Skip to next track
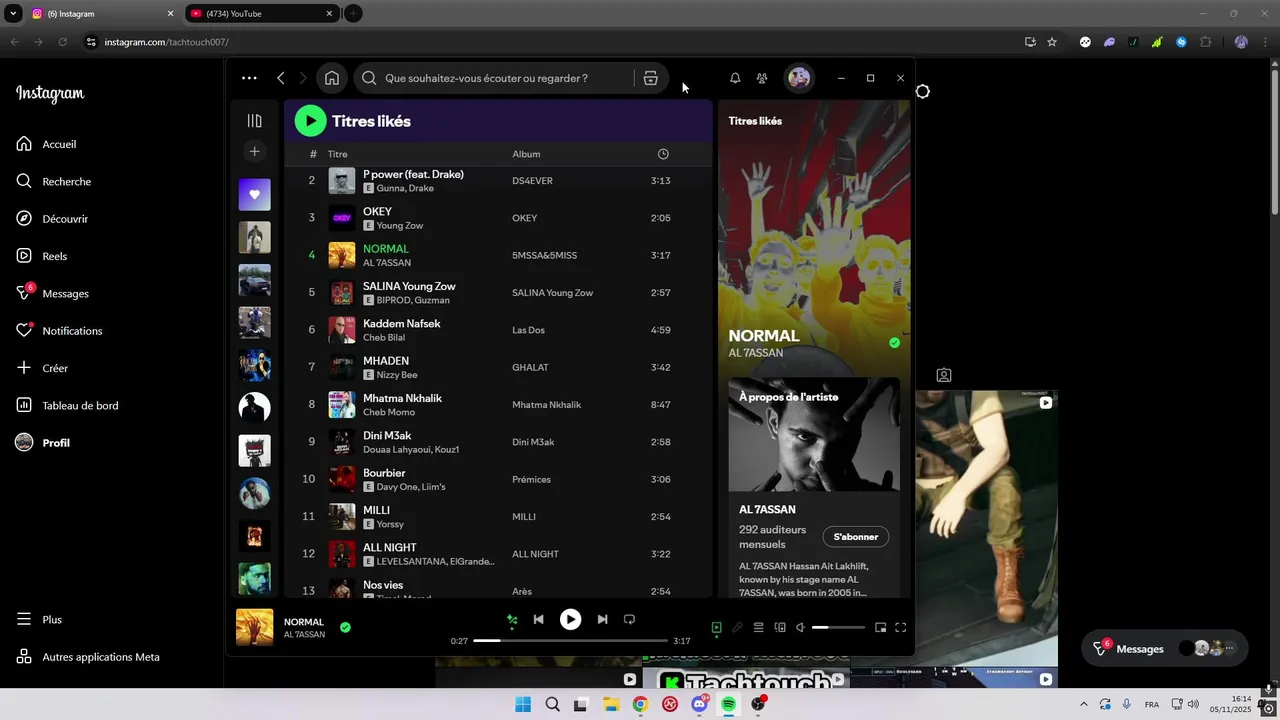1280x720 pixels. [602, 620]
